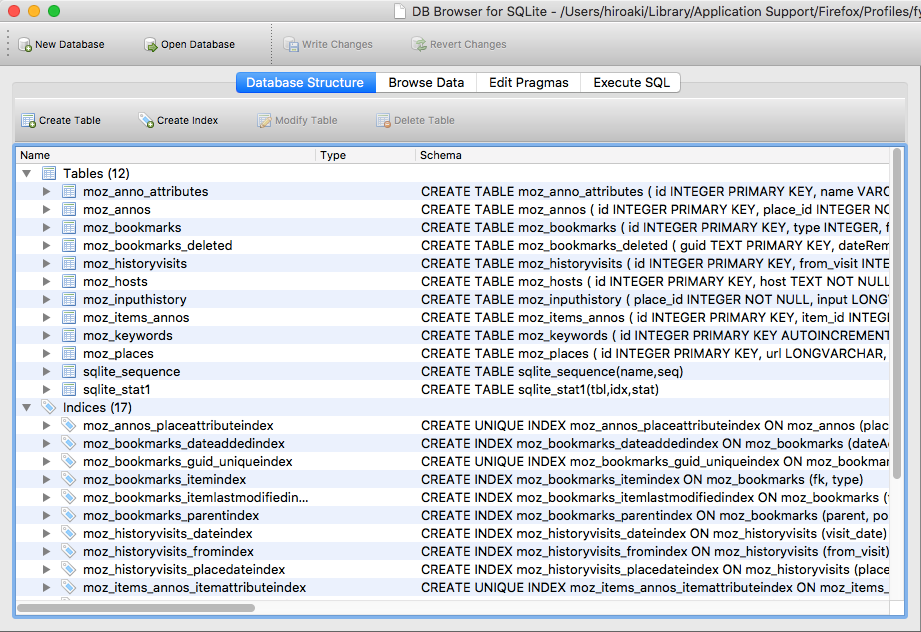This screenshot has width=921, height=632.
Task: Expand the moz_historyvisits table row
Action: 46,263
